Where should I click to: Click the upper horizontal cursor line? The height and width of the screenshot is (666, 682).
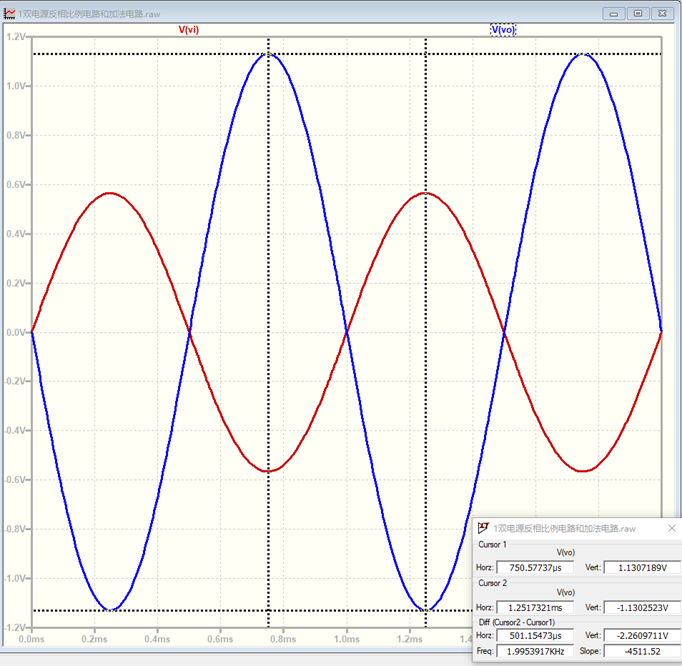tap(348, 54)
